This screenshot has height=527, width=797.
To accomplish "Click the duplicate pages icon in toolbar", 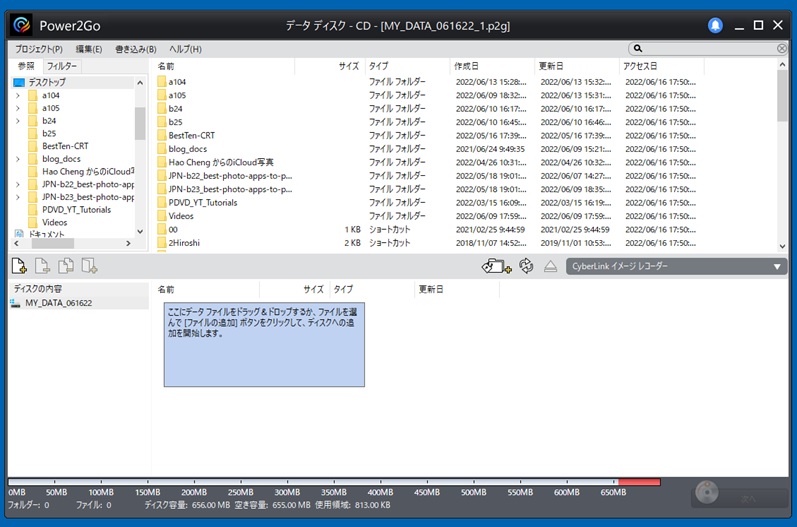I will pos(66,266).
